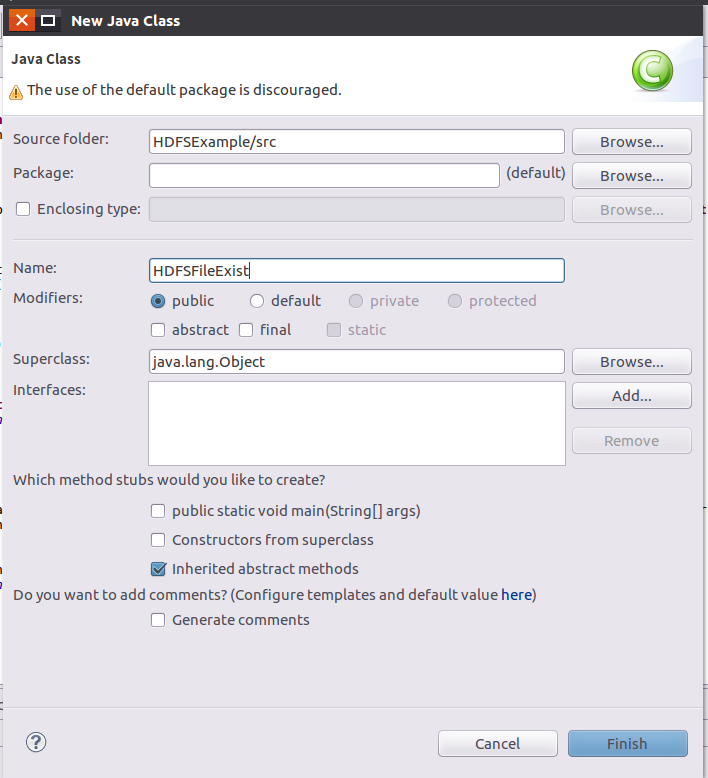The height and width of the screenshot is (778, 708).
Task: Browse for a Superclass
Action: coord(631,362)
